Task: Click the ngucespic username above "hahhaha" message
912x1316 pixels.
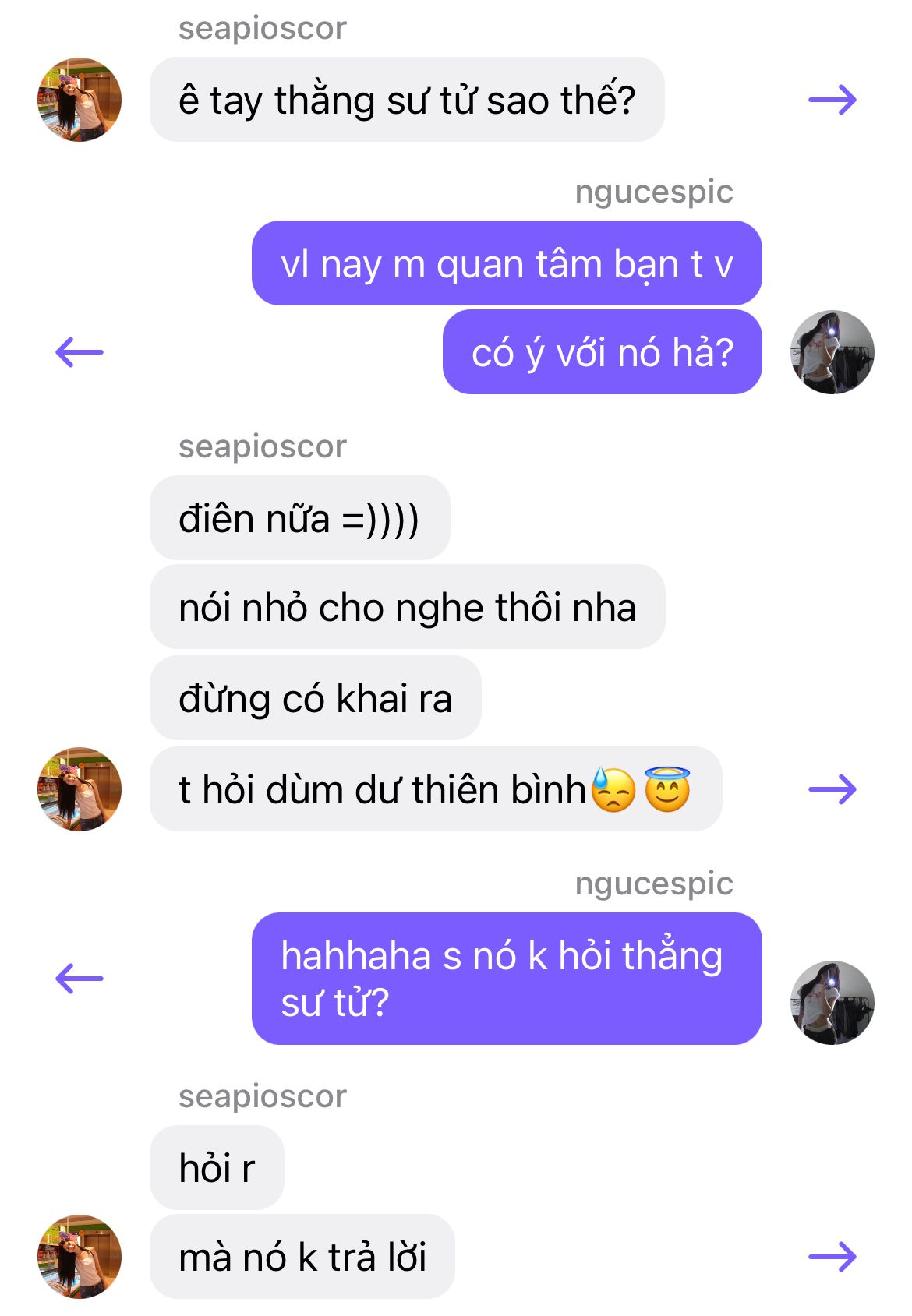Action: click(654, 884)
